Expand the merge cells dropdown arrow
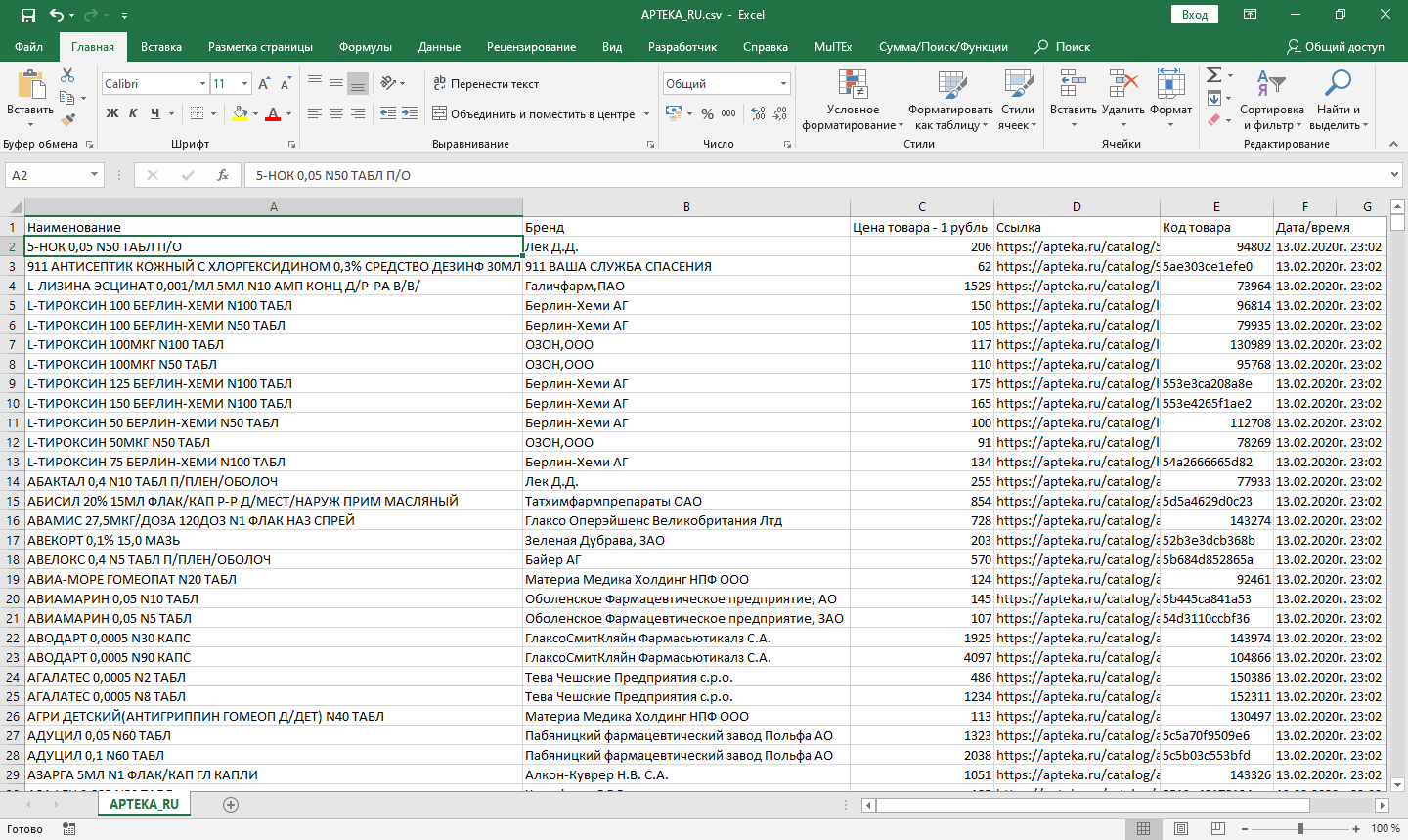 coord(646,114)
